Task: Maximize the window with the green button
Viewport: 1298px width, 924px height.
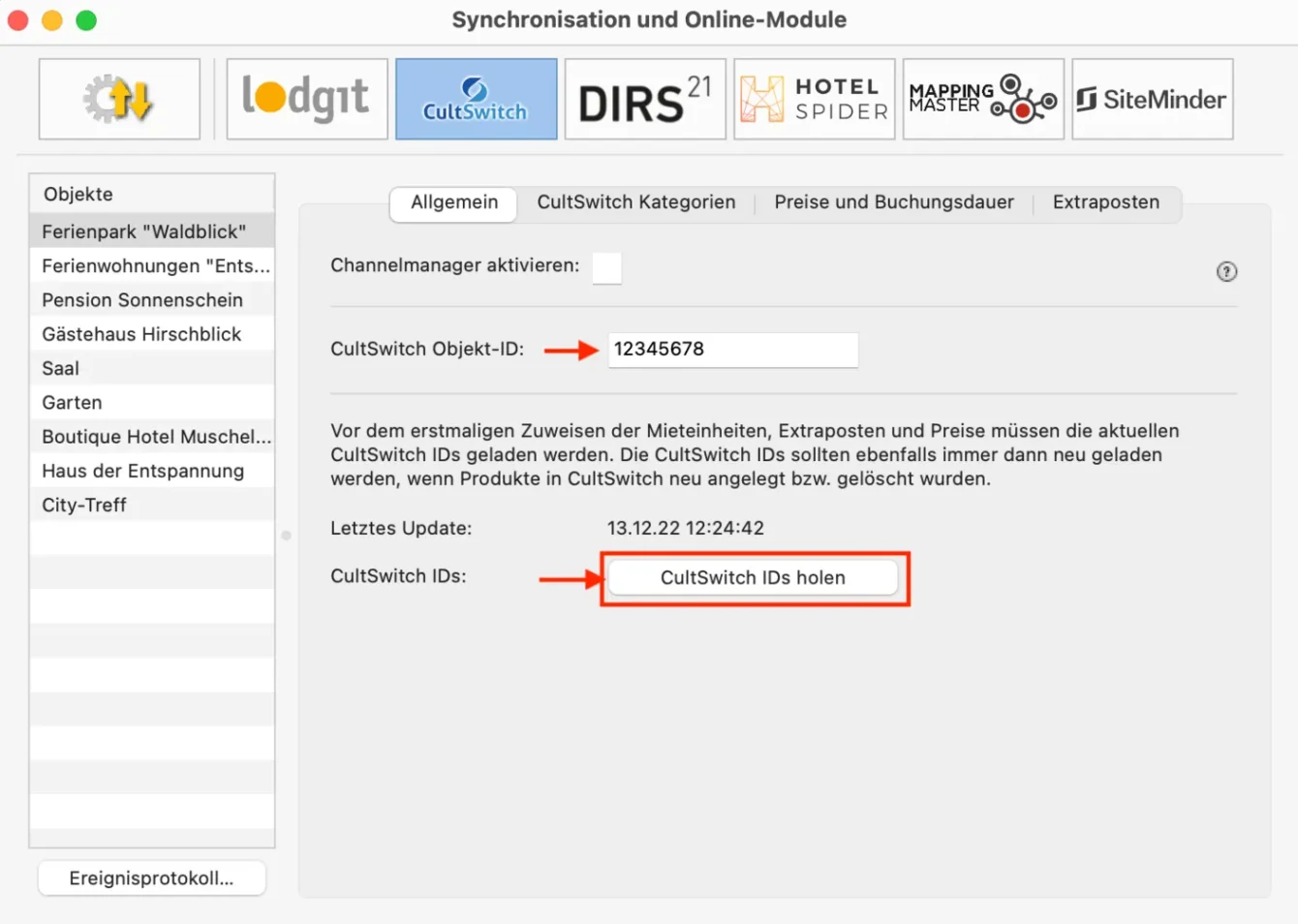Action: (86, 20)
